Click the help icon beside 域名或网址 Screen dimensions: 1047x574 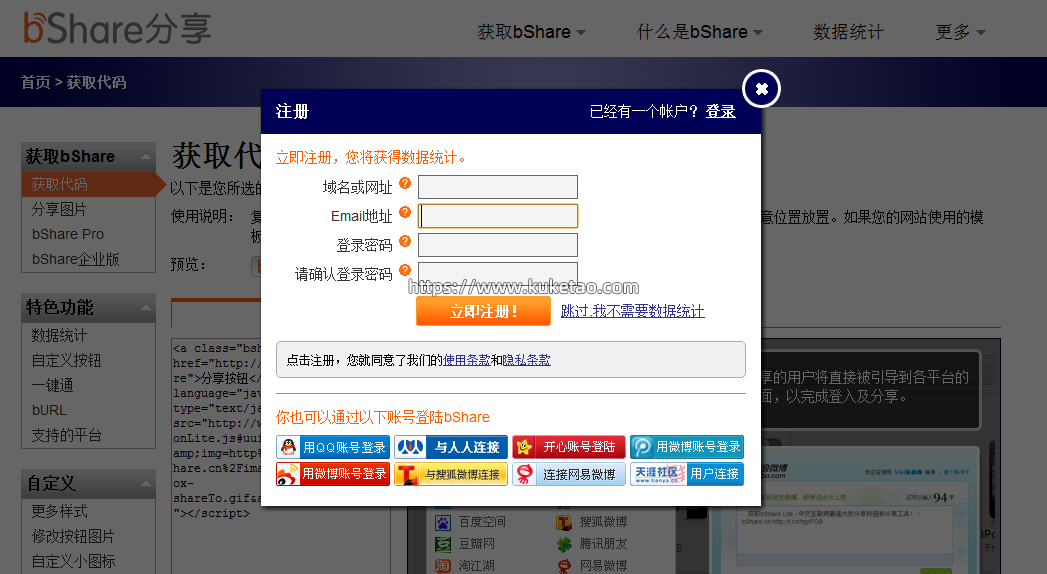[x=405, y=183]
